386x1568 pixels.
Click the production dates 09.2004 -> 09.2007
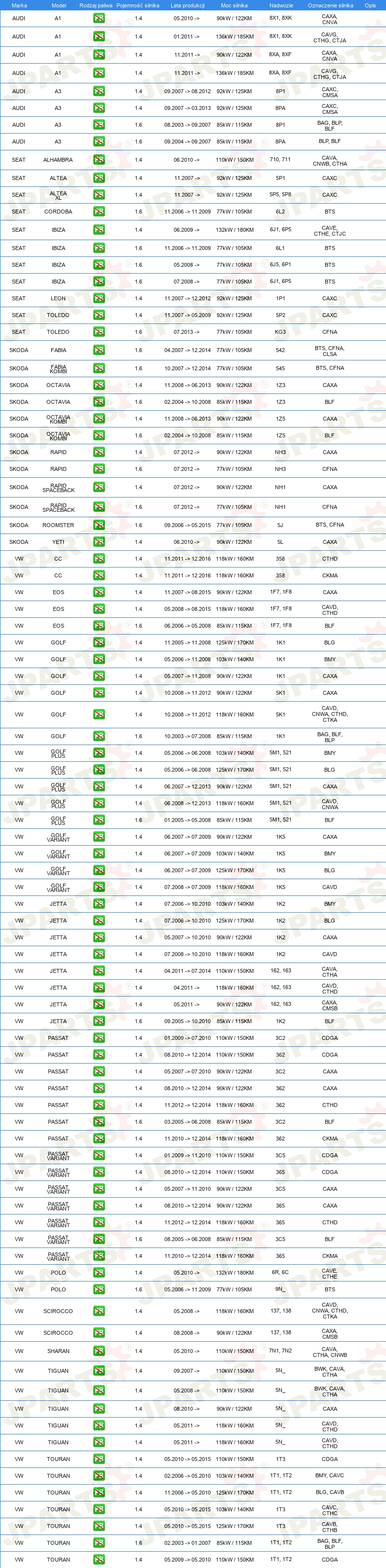[x=187, y=141]
